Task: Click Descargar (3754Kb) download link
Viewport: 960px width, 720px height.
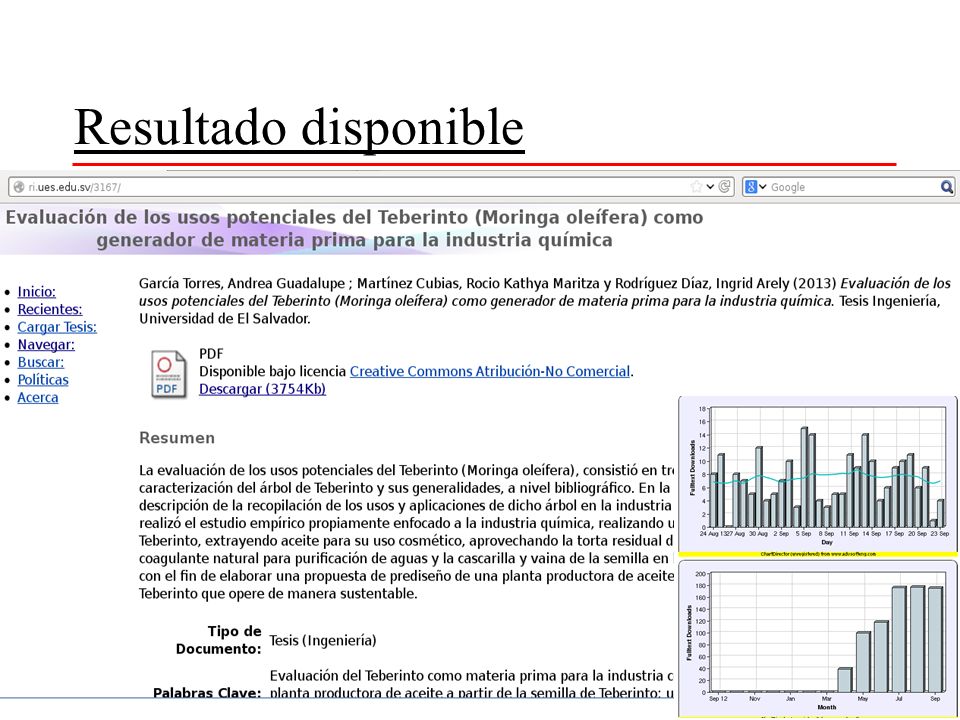Action: 262,389
